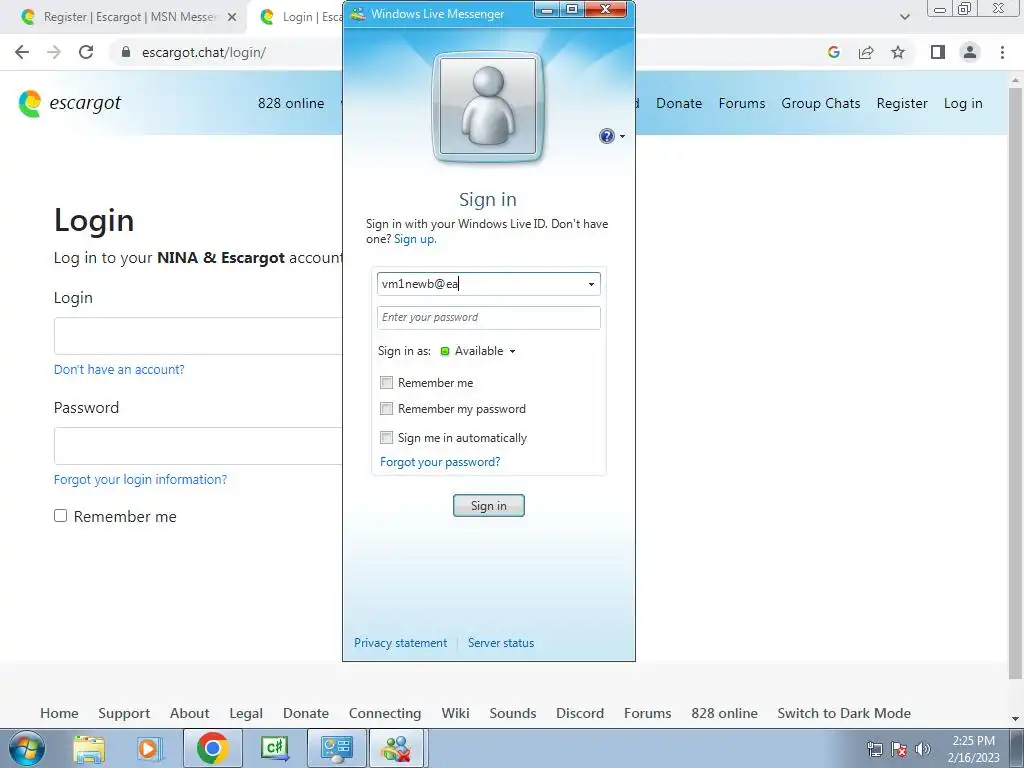Open Forums in the site header
The image size is (1024, 768).
pos(742,103)
